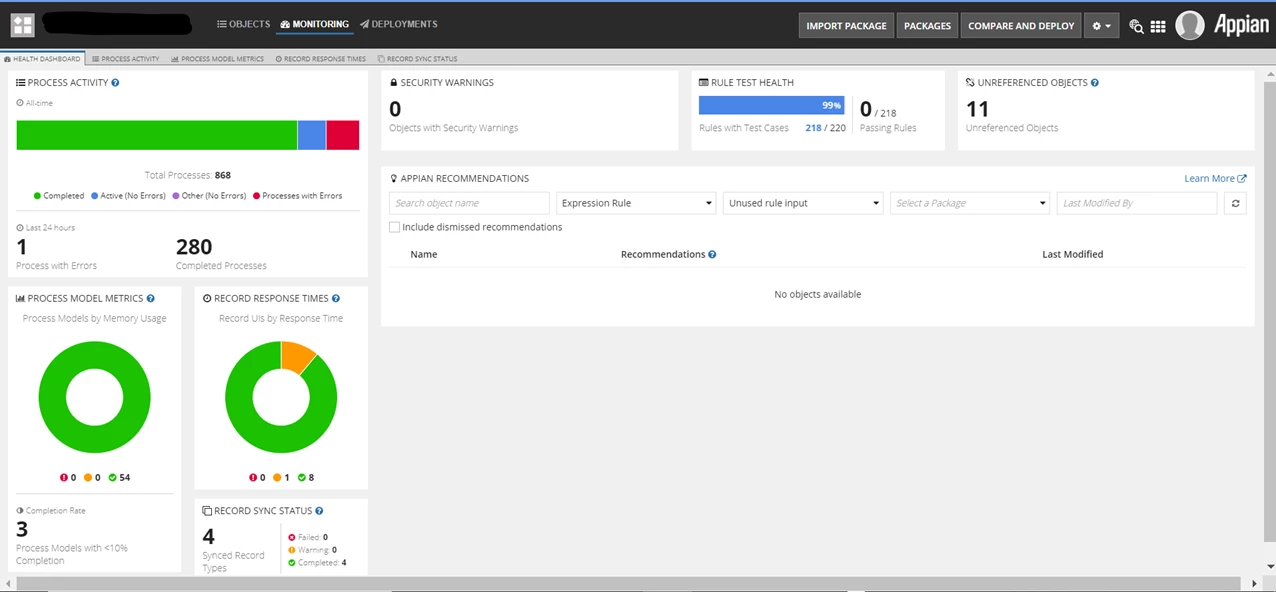Click the 1 Process with Errors count
The width and height of the screenshot is (1276, 592).
coord(22,247)
